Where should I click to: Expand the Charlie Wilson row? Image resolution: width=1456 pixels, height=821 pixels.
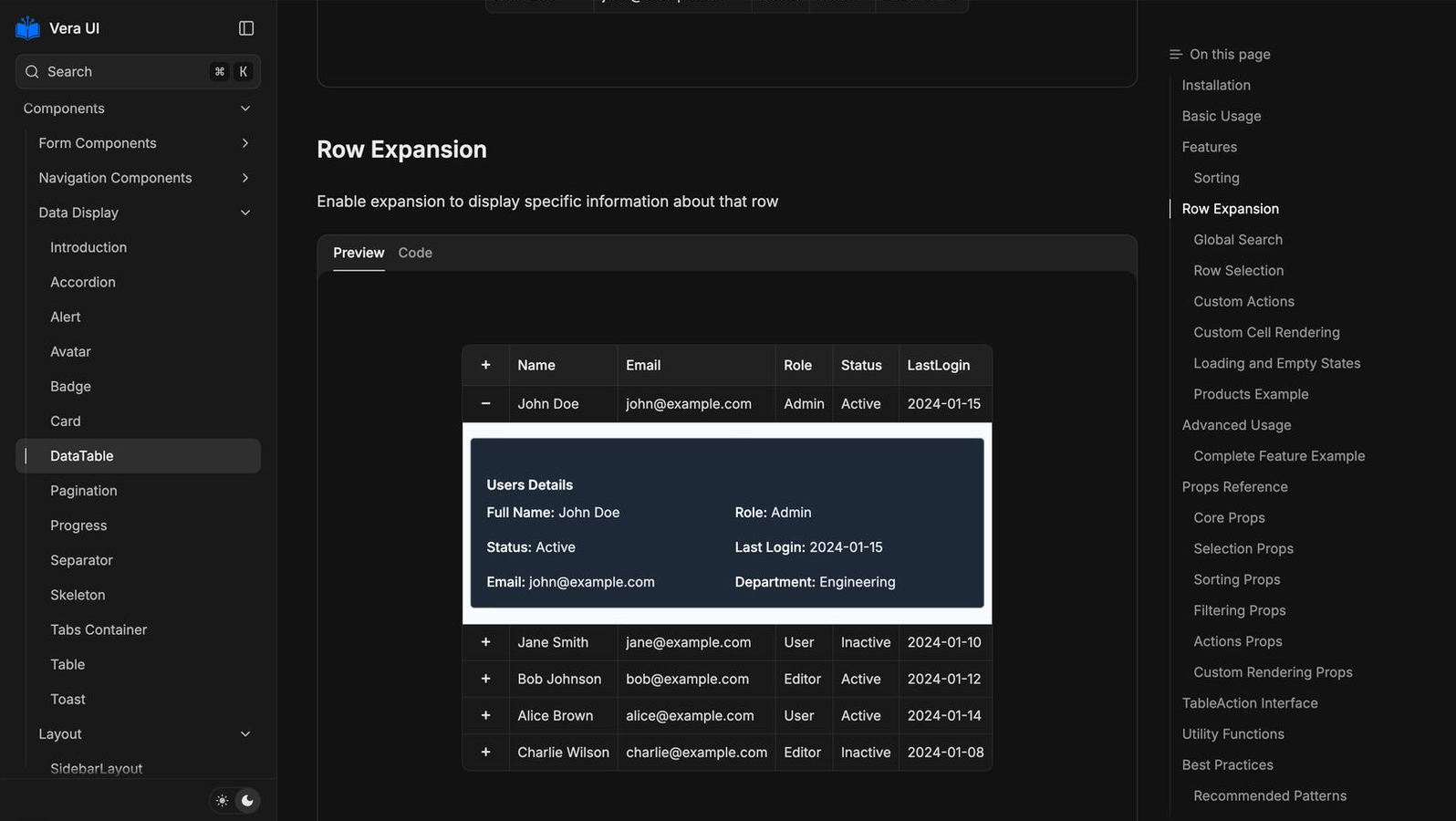(485, 752)
